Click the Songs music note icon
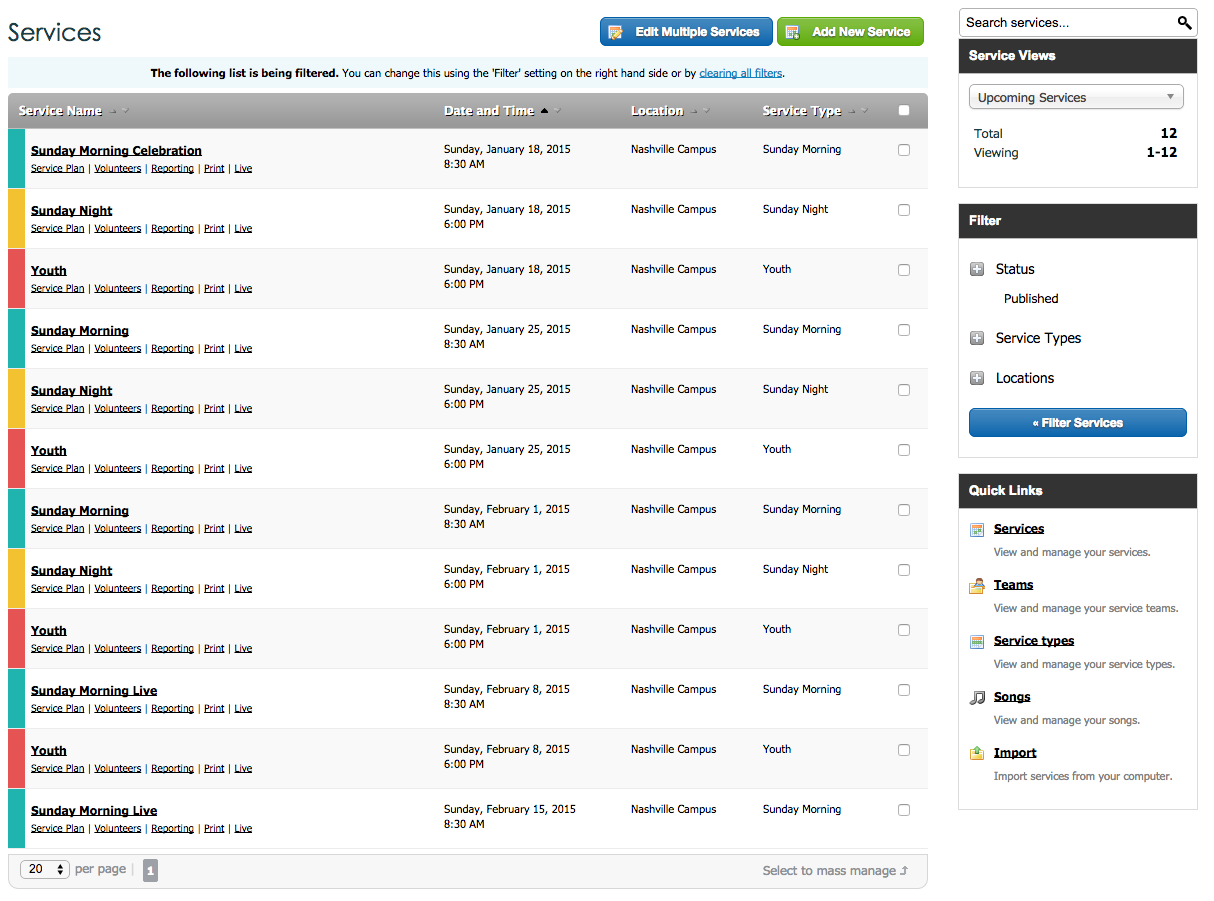This screenshot has width=1214, height=901. coord(977,698)
